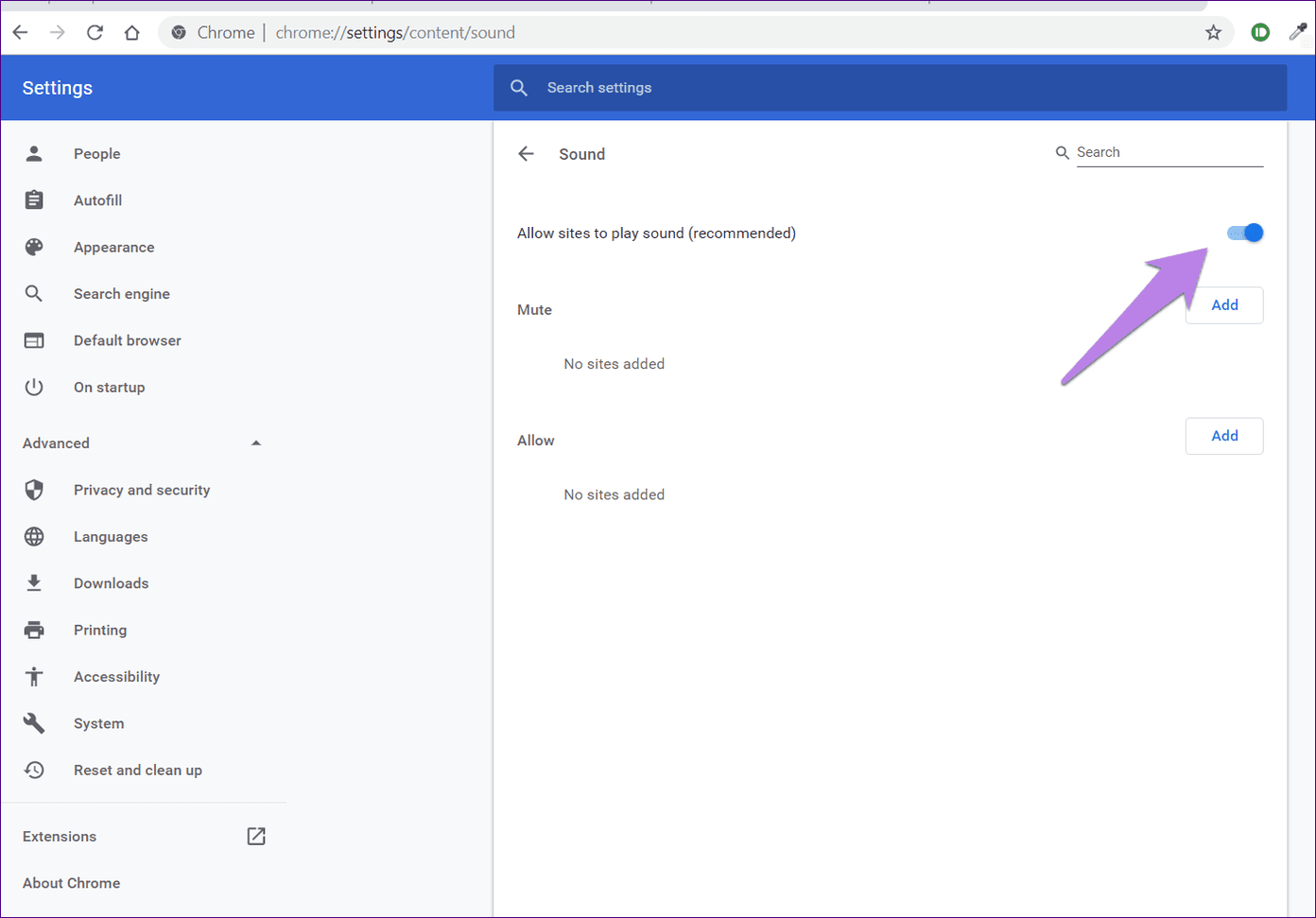Select the Printing printer icon
The image size is (1316, 918).
pos(34,630)
